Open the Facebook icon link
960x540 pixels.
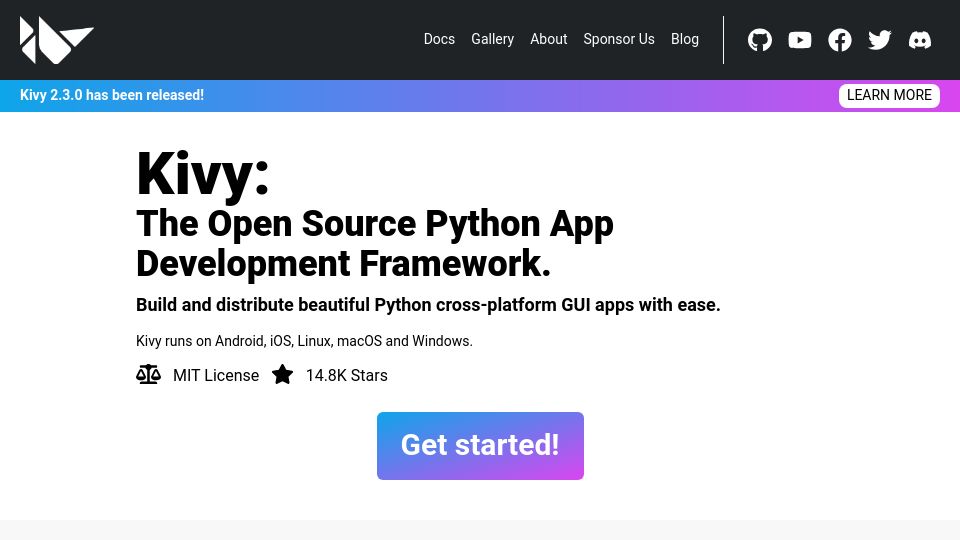[x=839, y=40]
